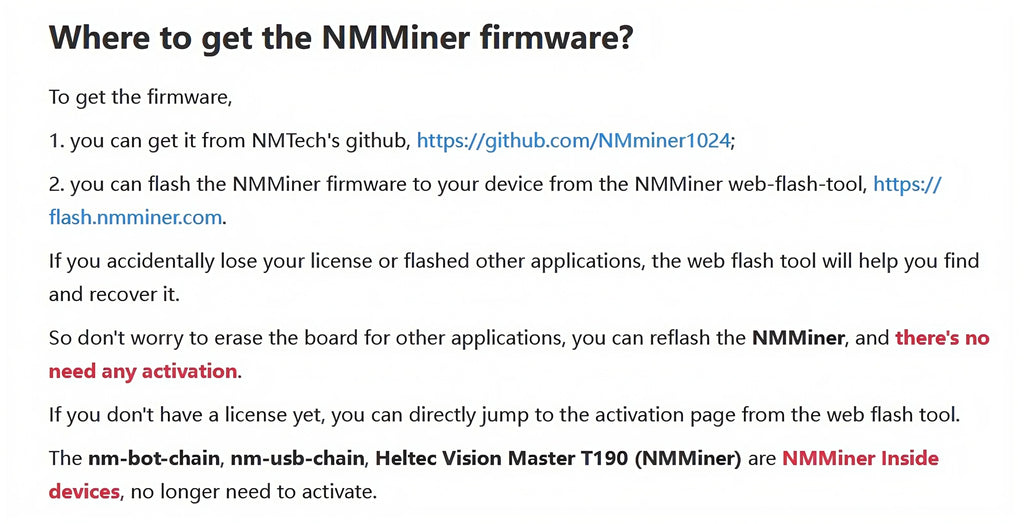
Task: Click the "Where to get the NMMiner firmware?" heading
Action: pyautogui.click(x=341, y=37)
